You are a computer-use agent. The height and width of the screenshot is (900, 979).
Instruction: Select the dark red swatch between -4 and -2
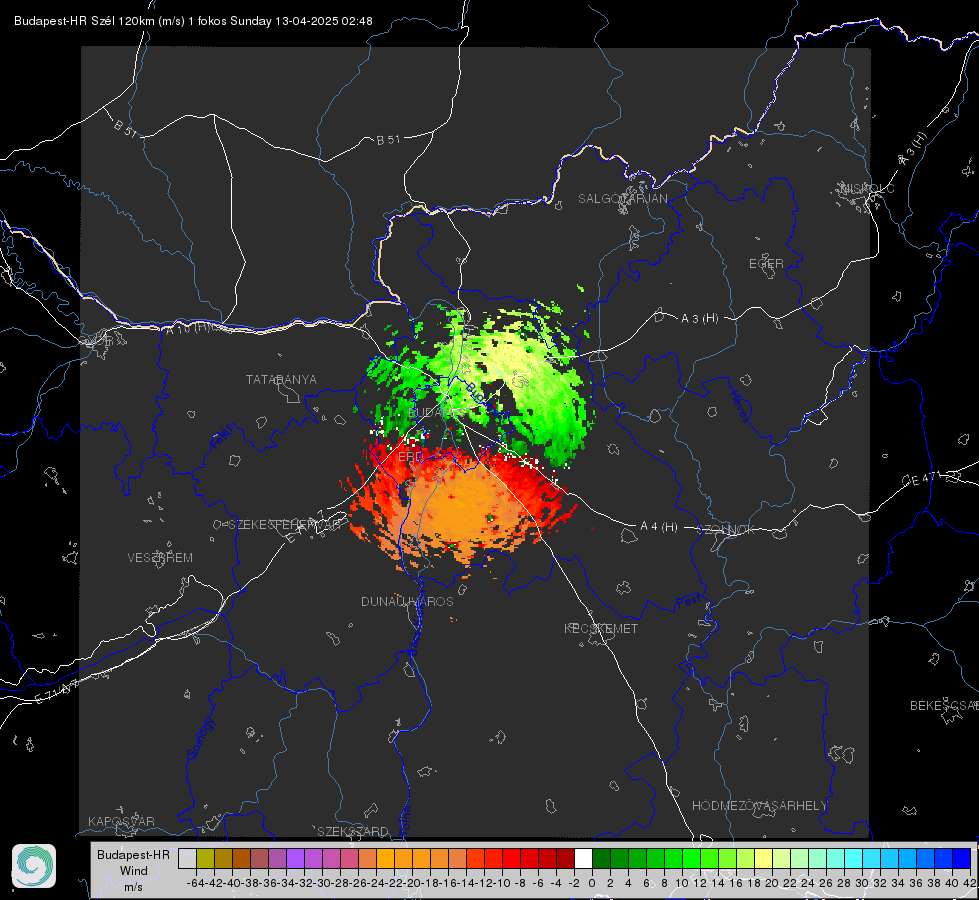point(566,858)
